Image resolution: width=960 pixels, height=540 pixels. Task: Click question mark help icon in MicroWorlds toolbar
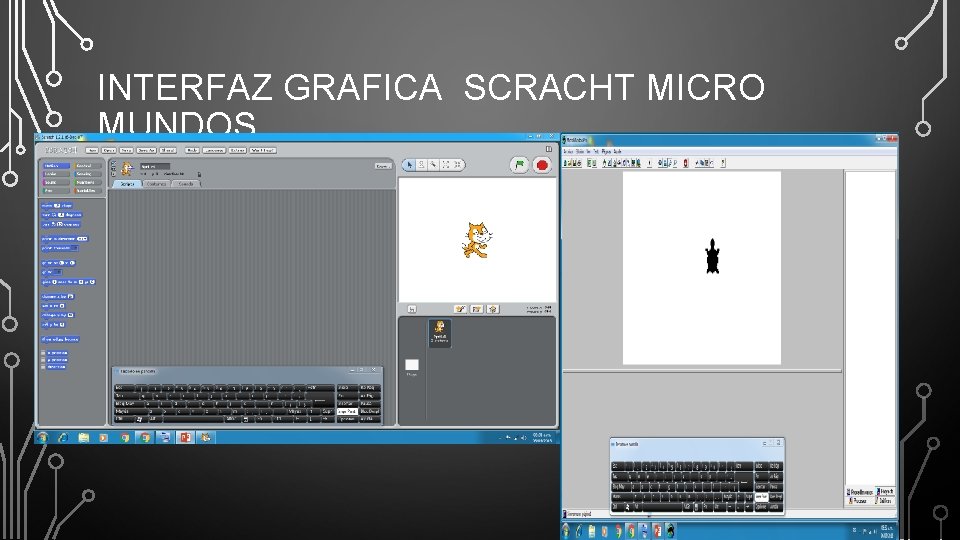[723, 163]
